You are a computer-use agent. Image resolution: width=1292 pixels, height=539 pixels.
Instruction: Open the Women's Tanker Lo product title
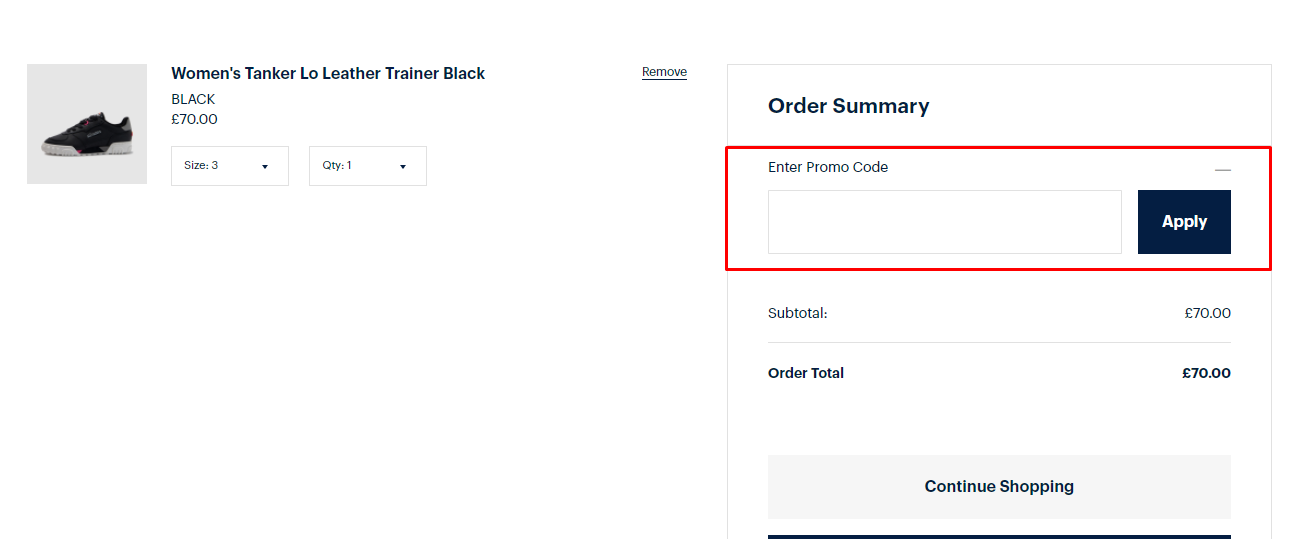pos(328,73)
